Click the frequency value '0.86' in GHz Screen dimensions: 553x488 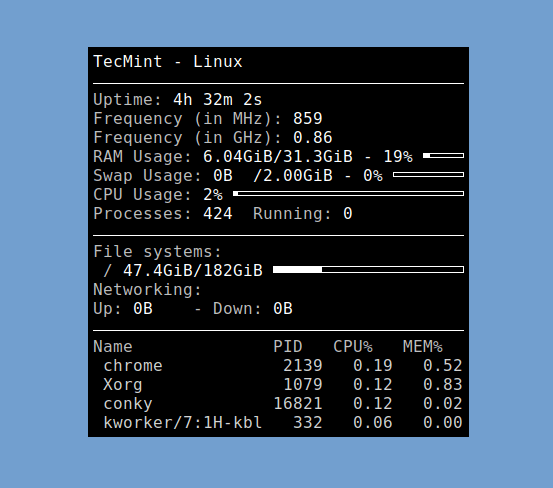point(312,138)
